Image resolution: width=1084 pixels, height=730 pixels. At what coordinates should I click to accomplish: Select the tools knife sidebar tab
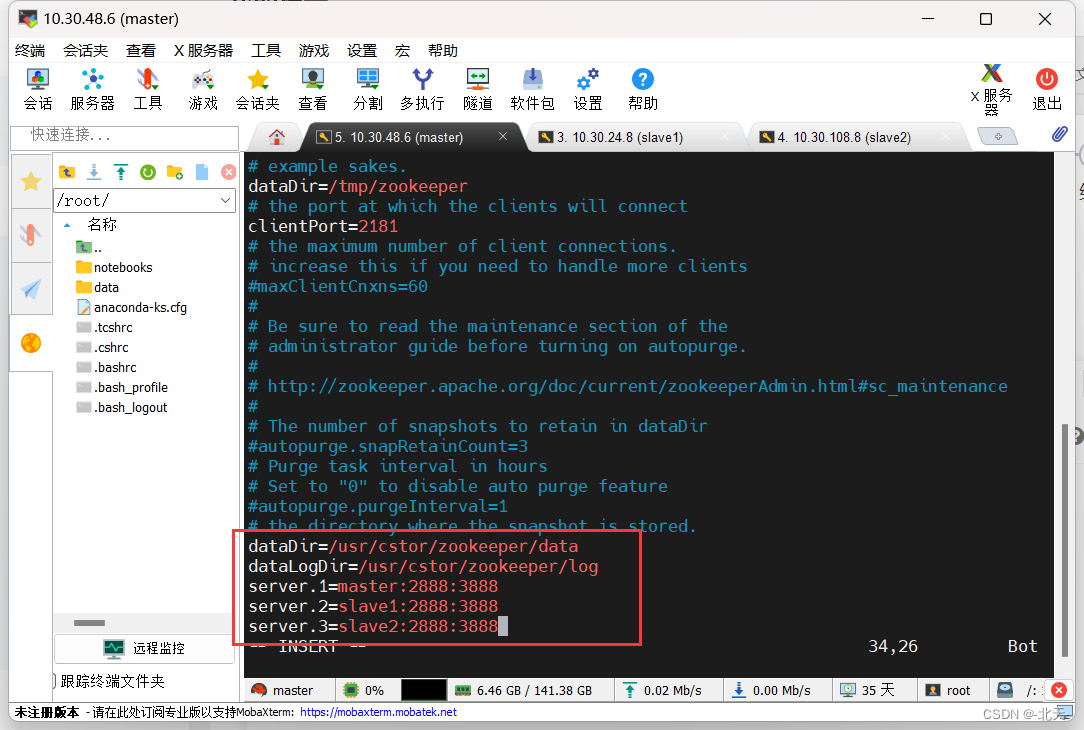pos(31,235)
